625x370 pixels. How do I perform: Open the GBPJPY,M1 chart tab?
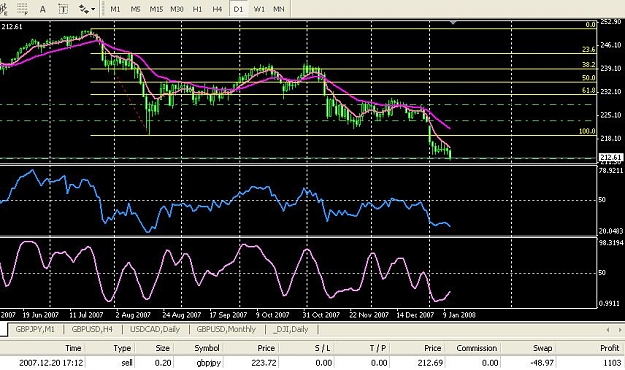pos(34,329)
